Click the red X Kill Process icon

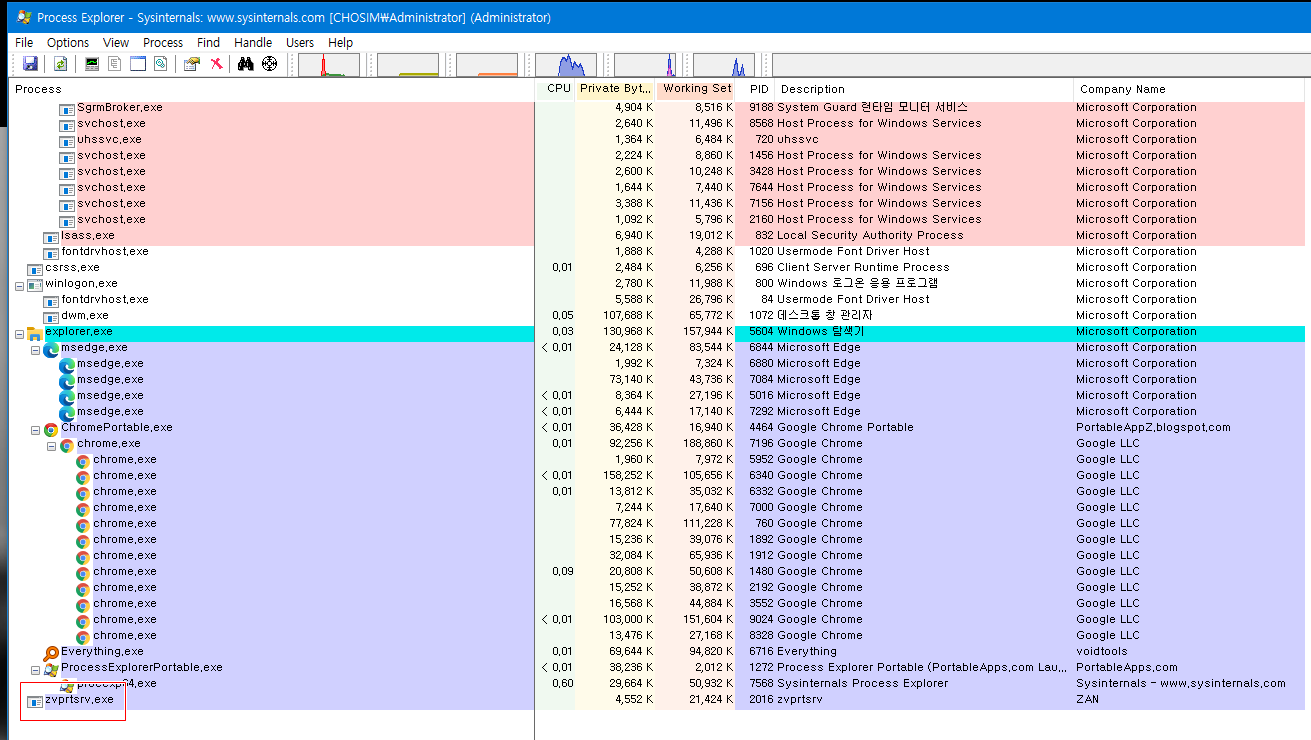pos(216,64)
